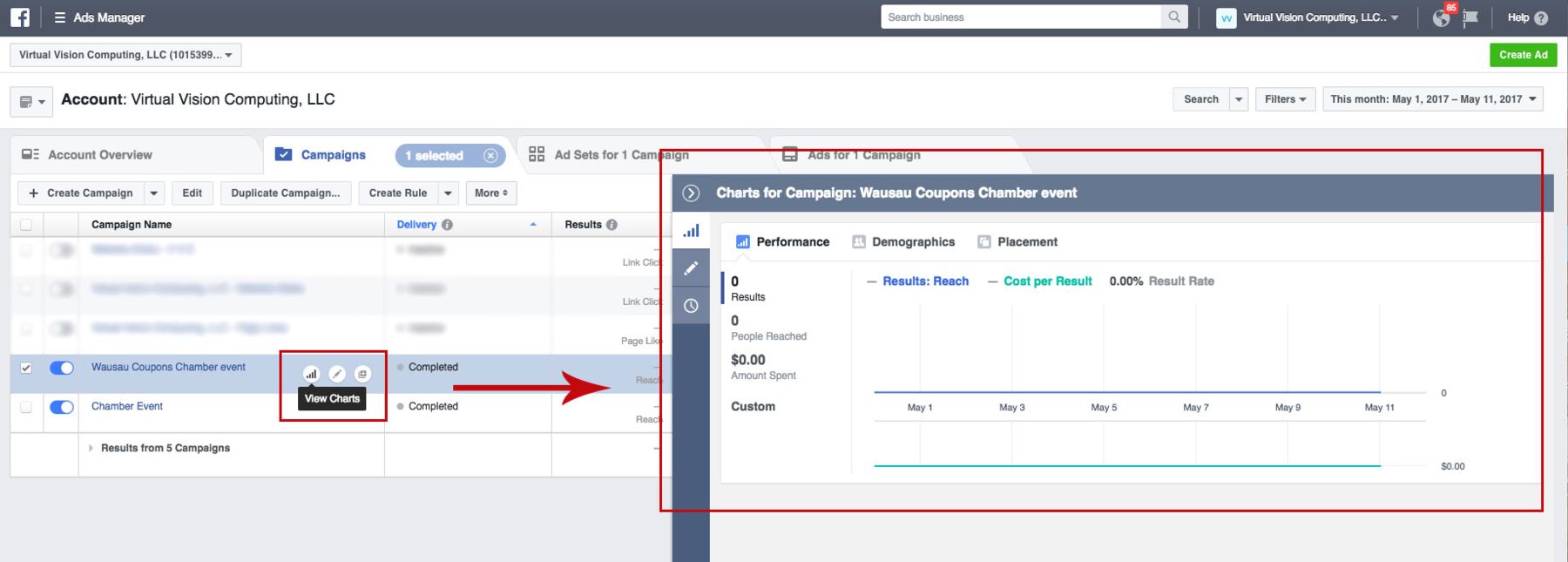Open Wausau Coupons Chamber event campaign link
Image resolution: width=1568 pixels, height=562 pixels.
tap(168, 368)
